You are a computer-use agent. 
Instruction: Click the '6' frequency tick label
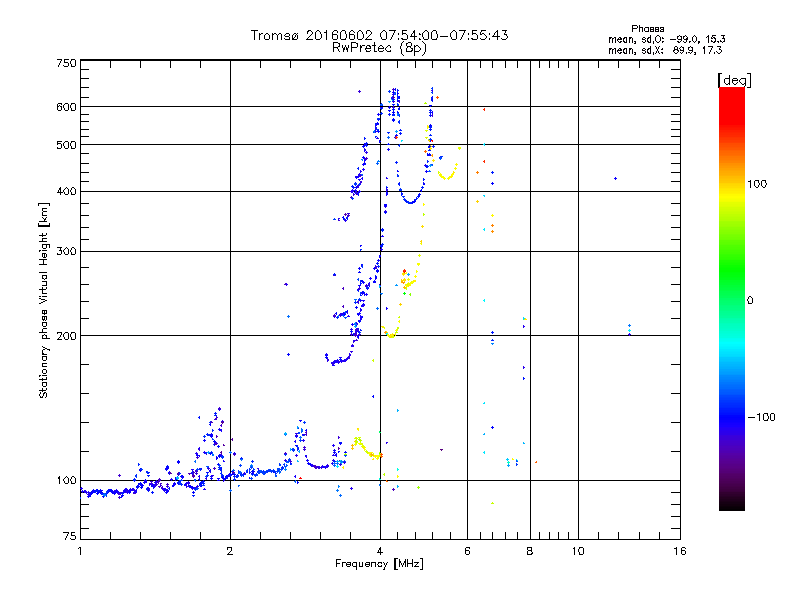point(467,551)
